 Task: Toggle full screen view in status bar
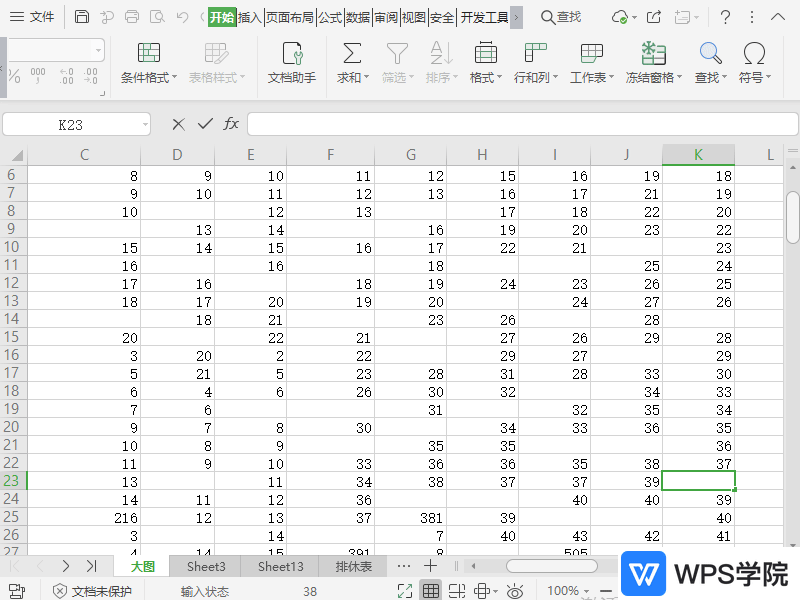click(x=404, y=591)
